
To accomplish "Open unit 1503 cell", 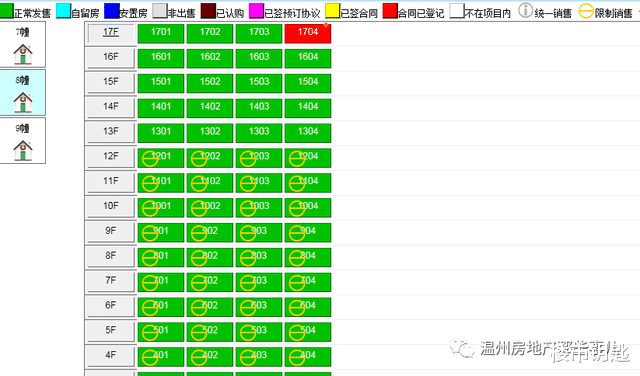I will tap(259, 83).
